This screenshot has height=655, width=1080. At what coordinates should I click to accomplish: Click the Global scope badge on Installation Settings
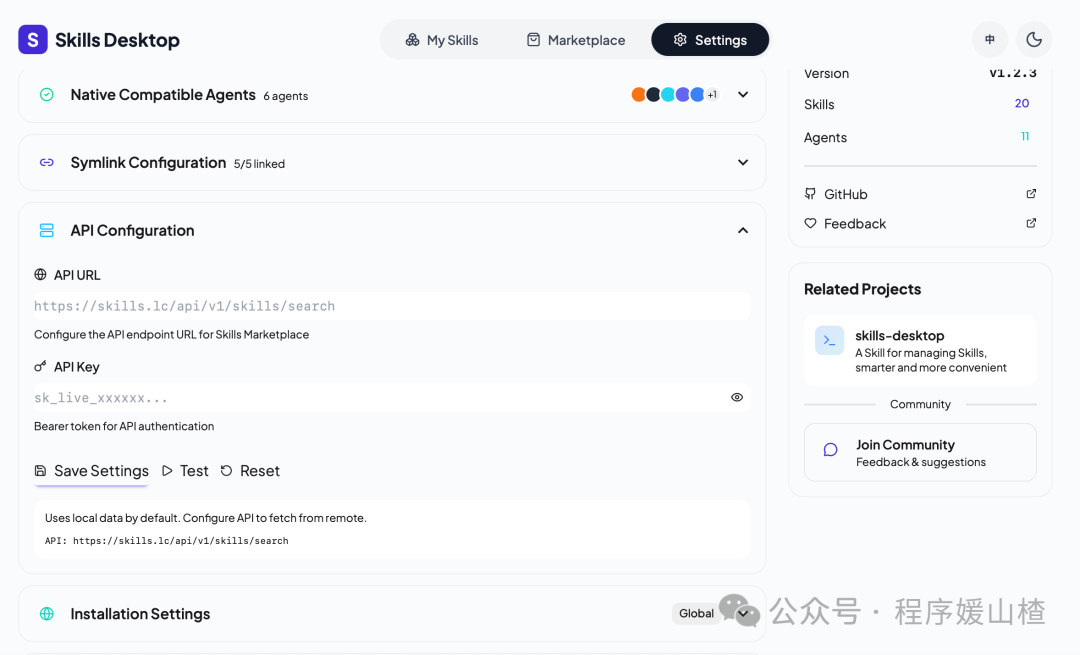(x=697, y=613)
